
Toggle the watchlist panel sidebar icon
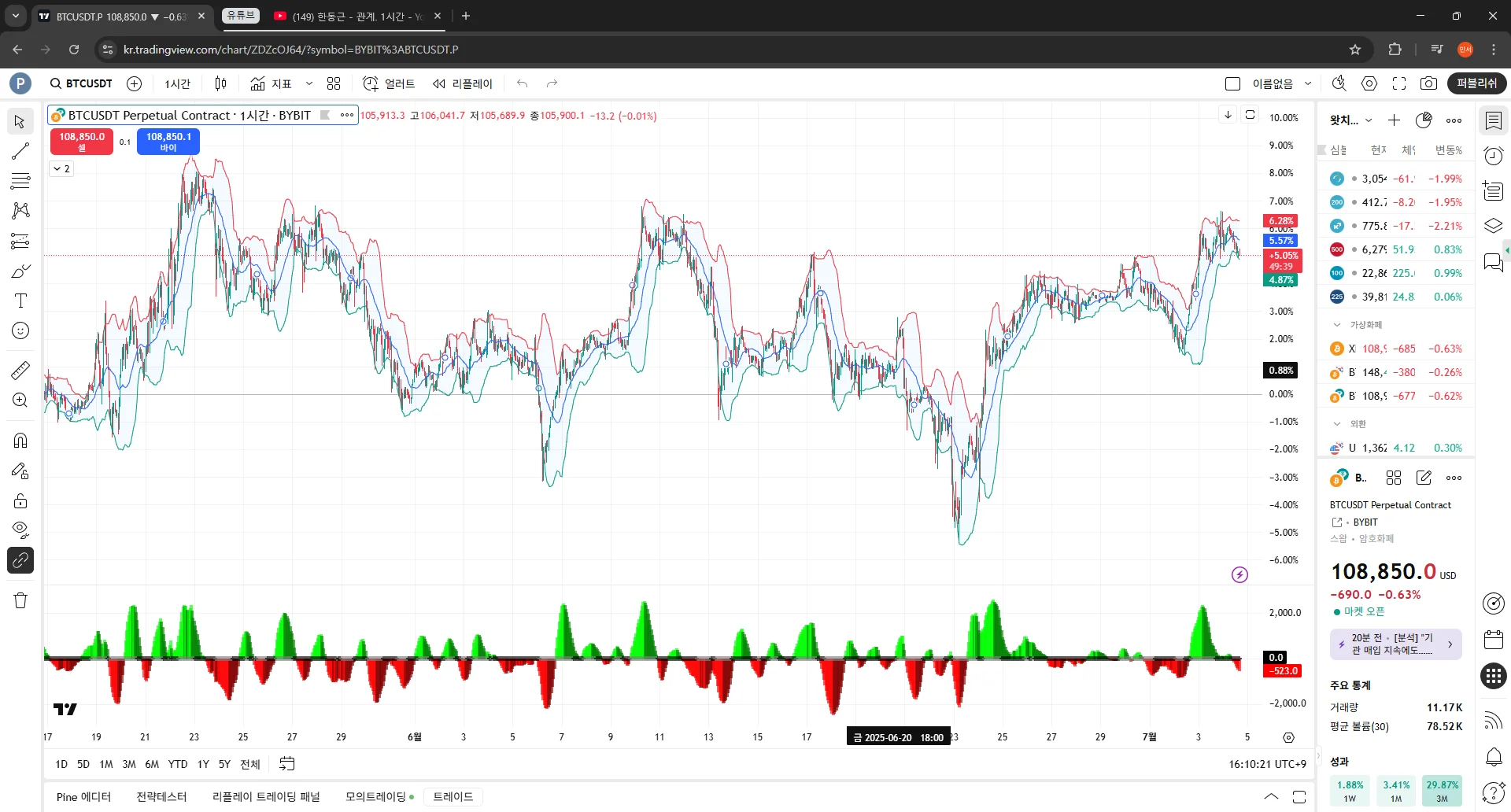(1494, 120)
